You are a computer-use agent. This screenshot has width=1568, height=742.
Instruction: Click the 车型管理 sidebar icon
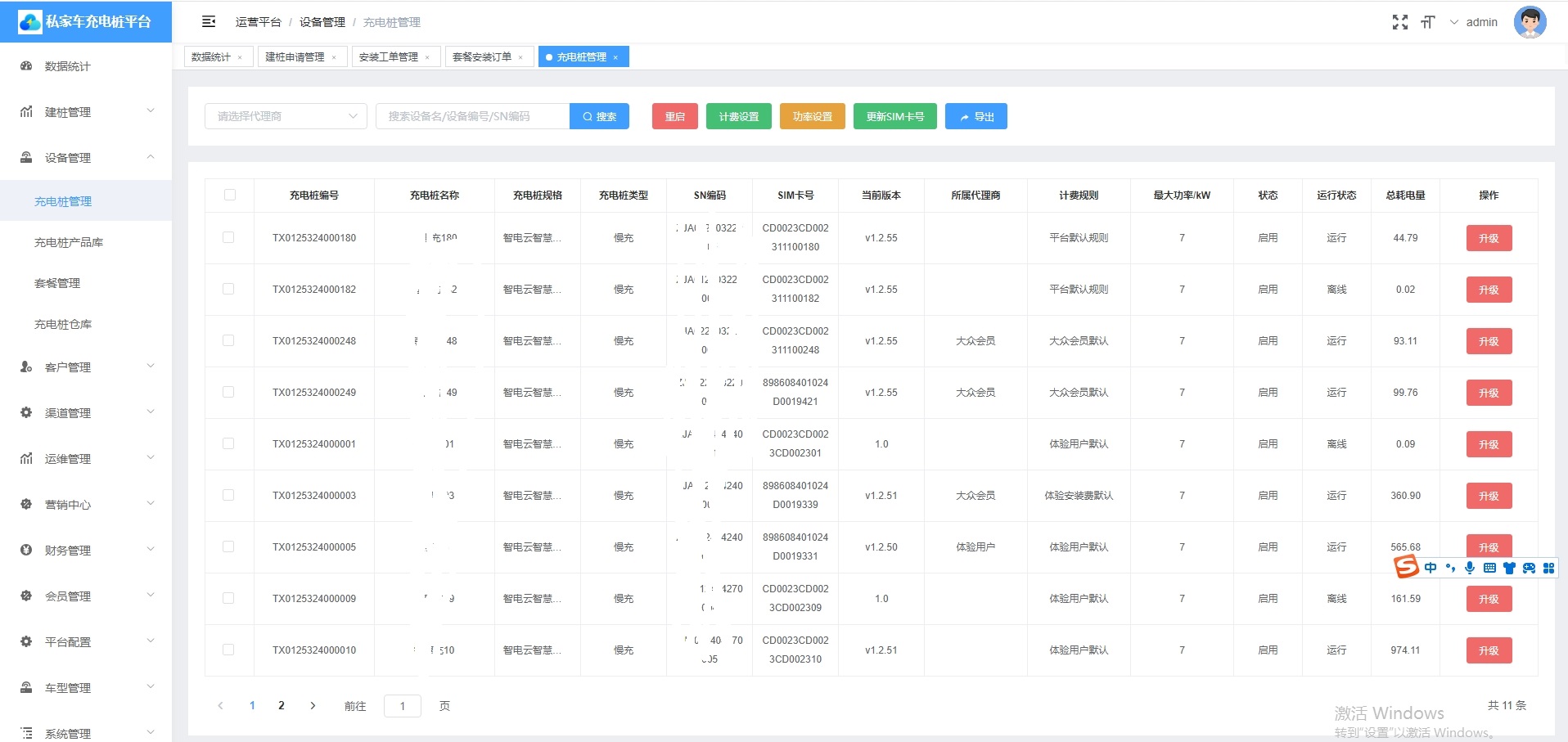coord(26,688)
